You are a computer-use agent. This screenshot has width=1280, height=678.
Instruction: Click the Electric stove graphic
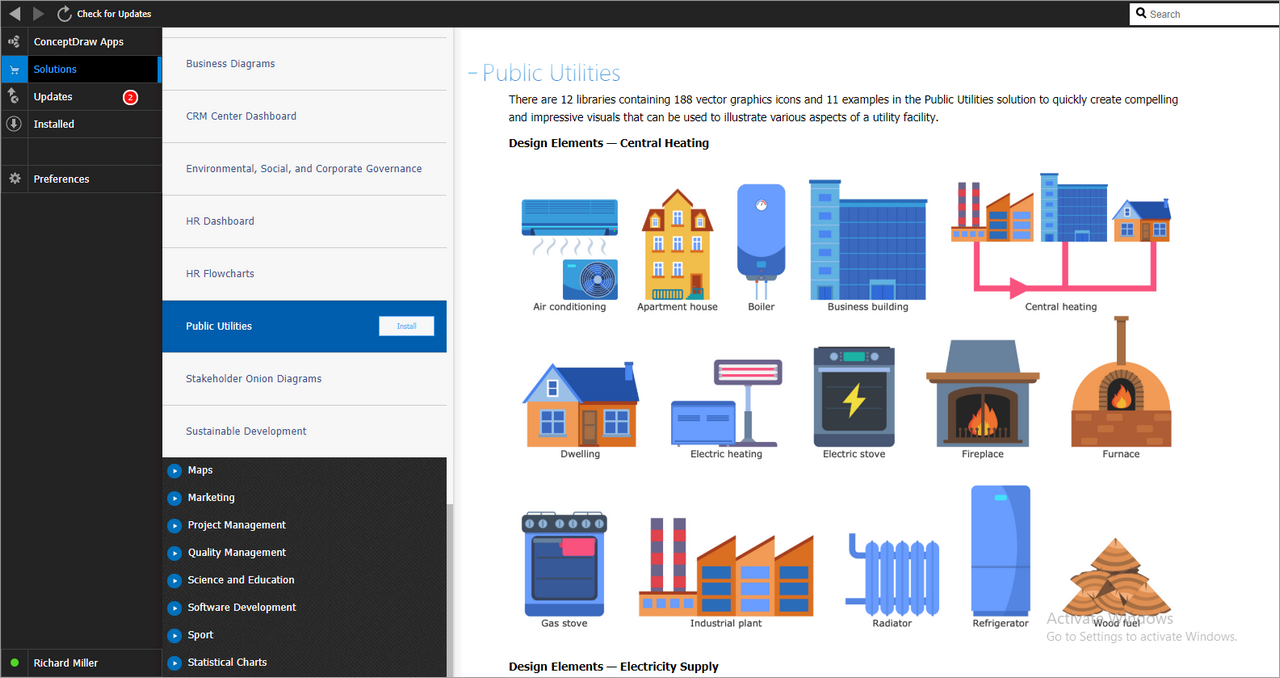(854, 397)
